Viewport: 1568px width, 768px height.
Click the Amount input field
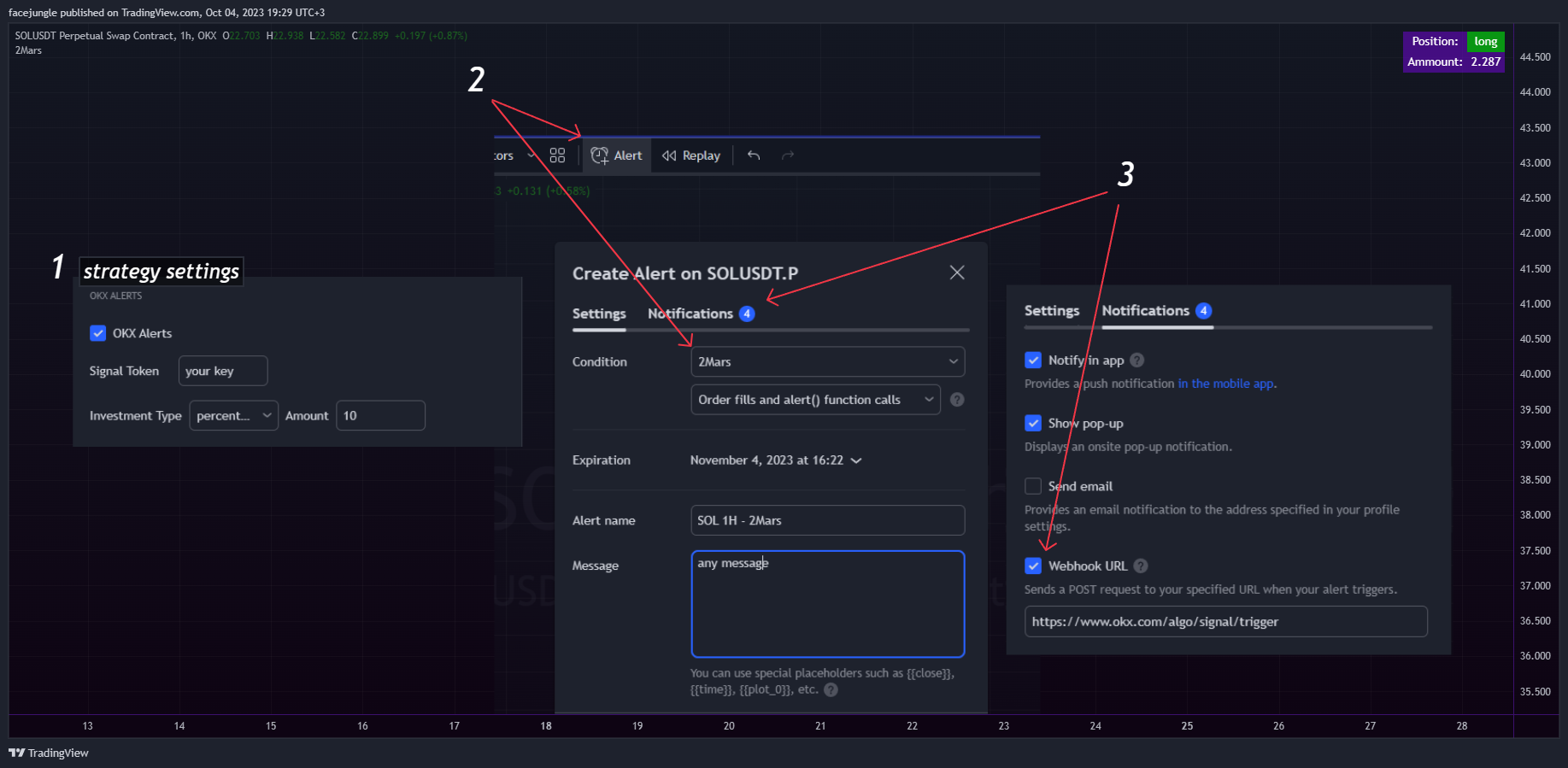point(380,416)
